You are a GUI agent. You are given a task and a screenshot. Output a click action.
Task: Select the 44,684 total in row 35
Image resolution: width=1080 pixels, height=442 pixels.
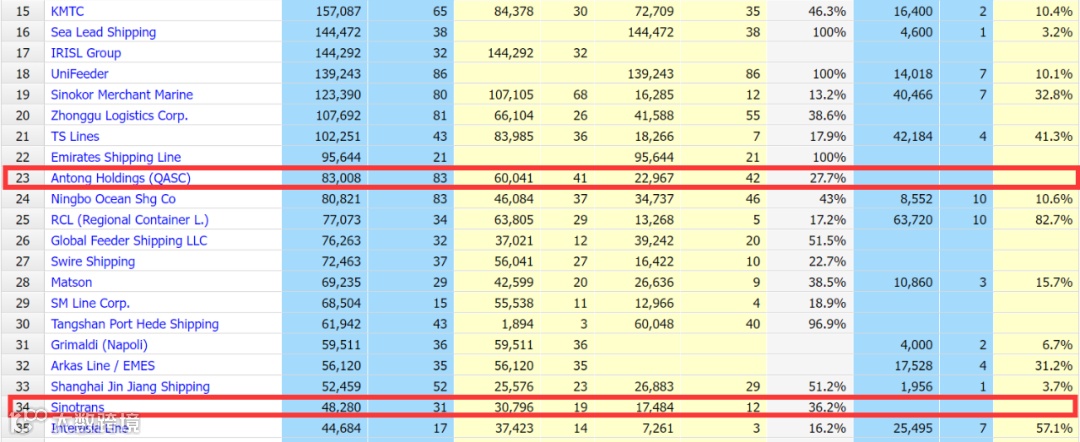pyautogui.click(x=342, y=428)
